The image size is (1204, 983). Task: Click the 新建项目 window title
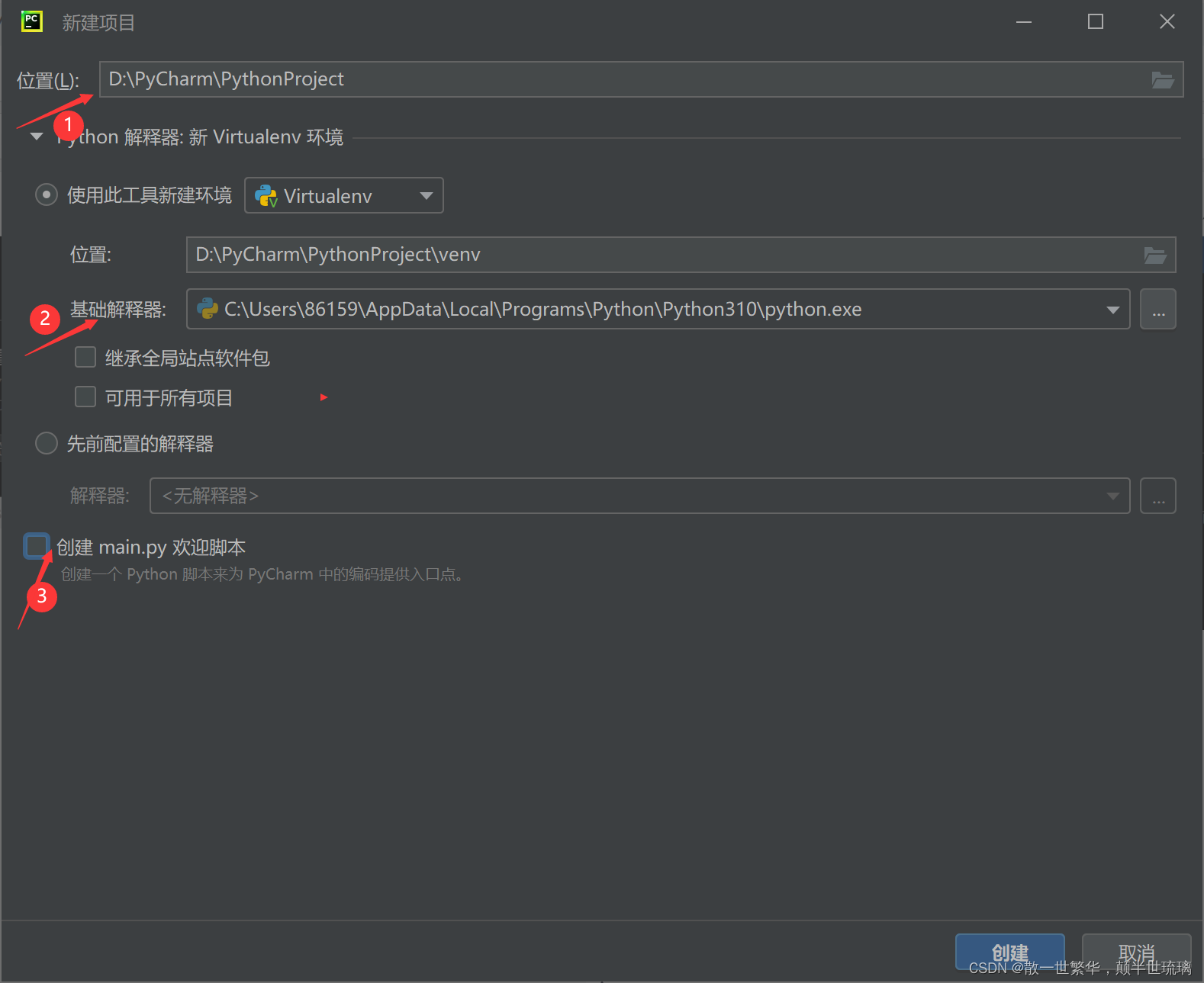pos(98,23)
